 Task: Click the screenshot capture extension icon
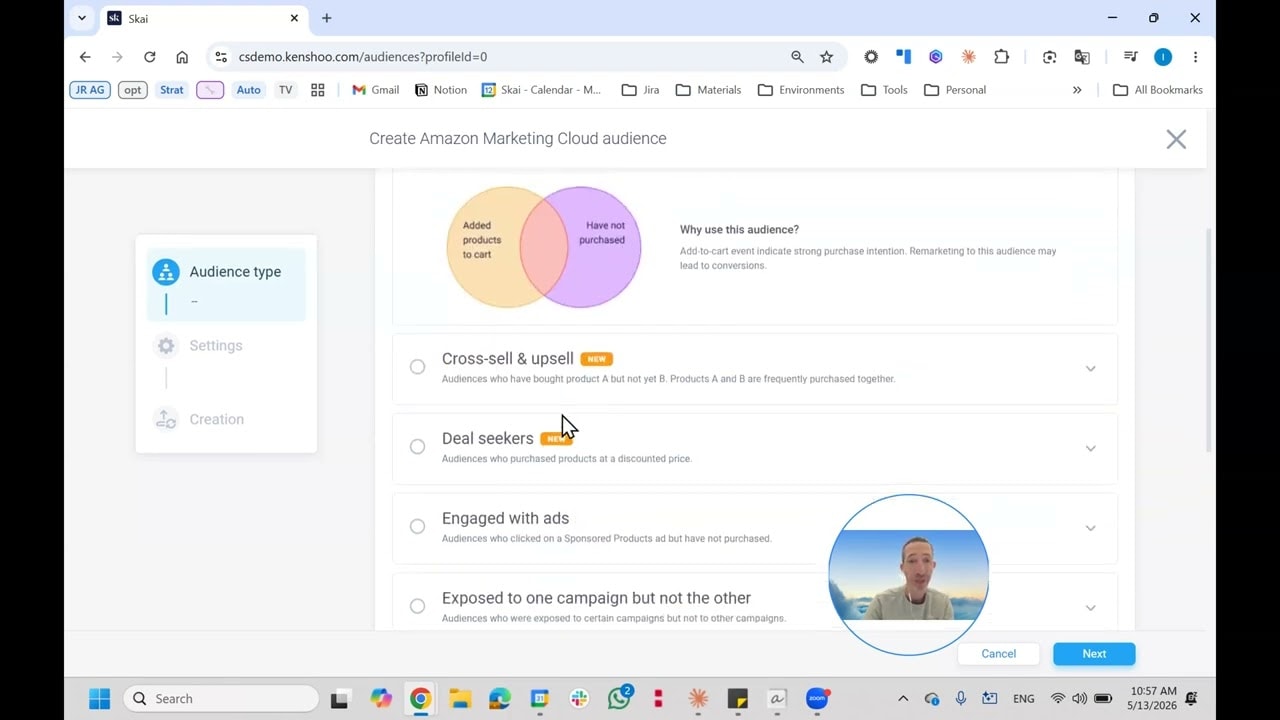pyautogui.click(x=1049, y=57)
